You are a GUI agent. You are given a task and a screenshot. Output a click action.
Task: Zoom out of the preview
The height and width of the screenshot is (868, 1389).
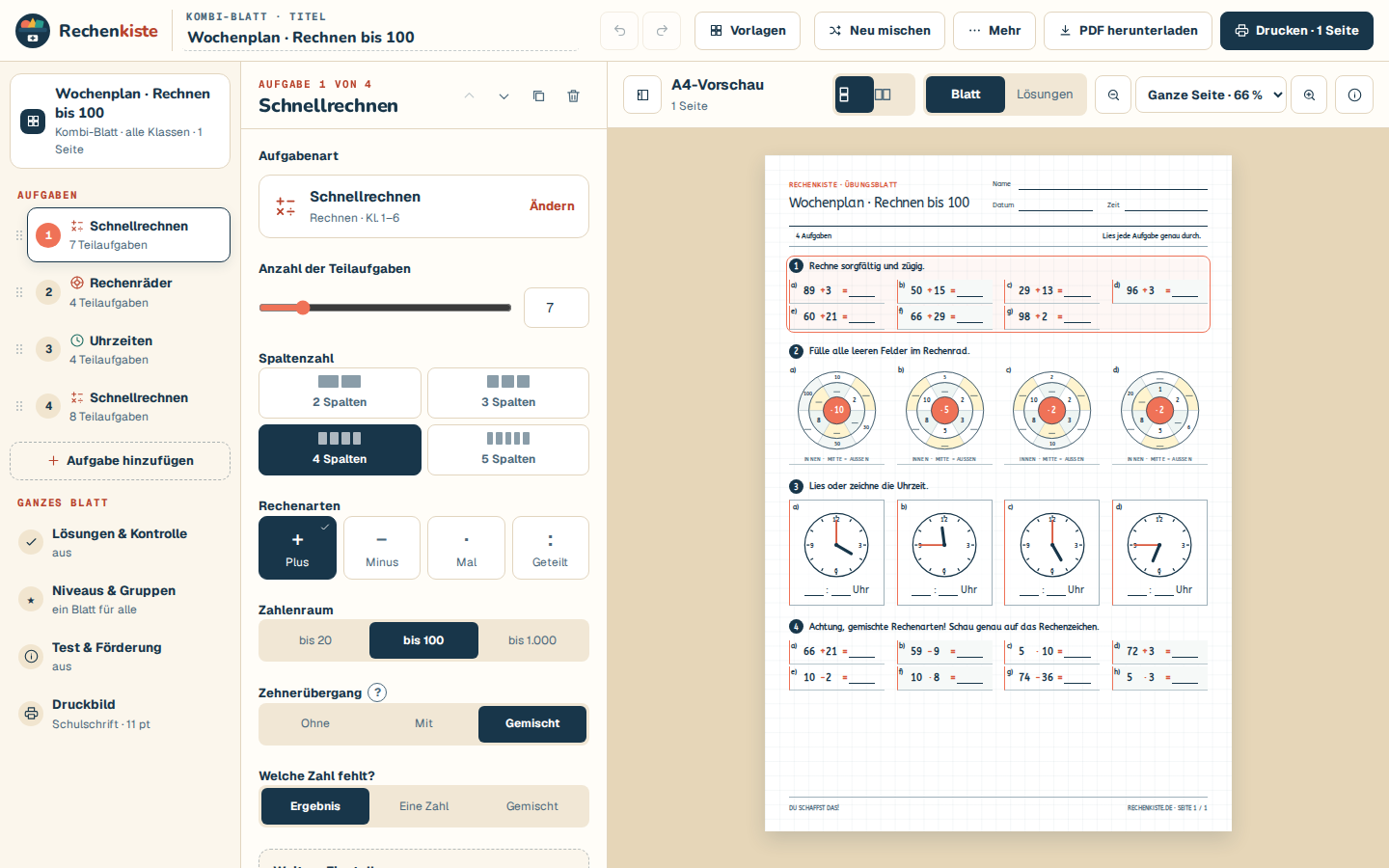[x=1113, y=95]
